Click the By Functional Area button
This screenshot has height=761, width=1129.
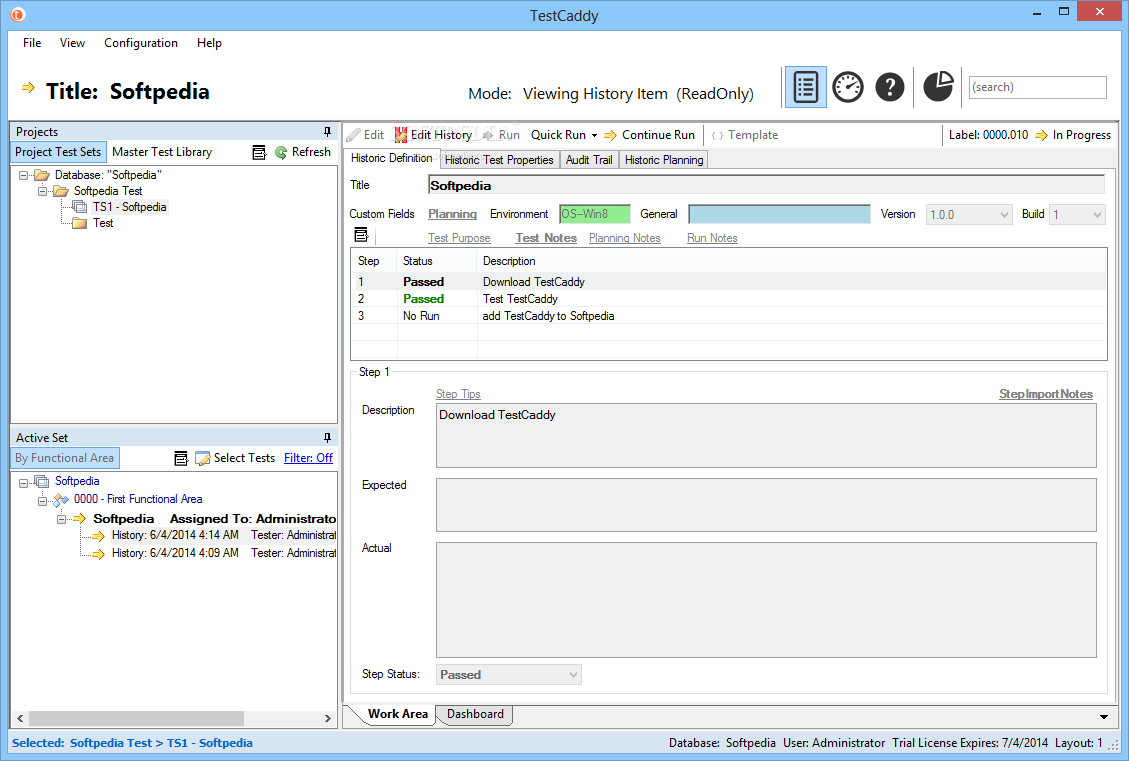click(65, 458)
